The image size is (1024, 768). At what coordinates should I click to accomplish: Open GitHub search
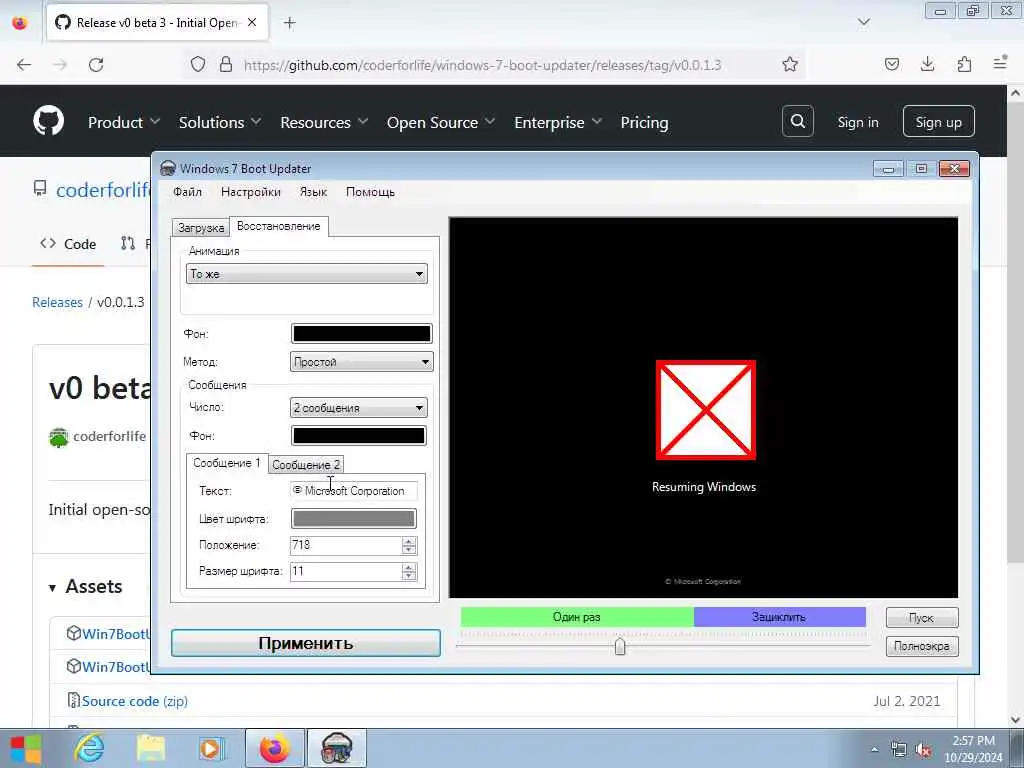797,121
